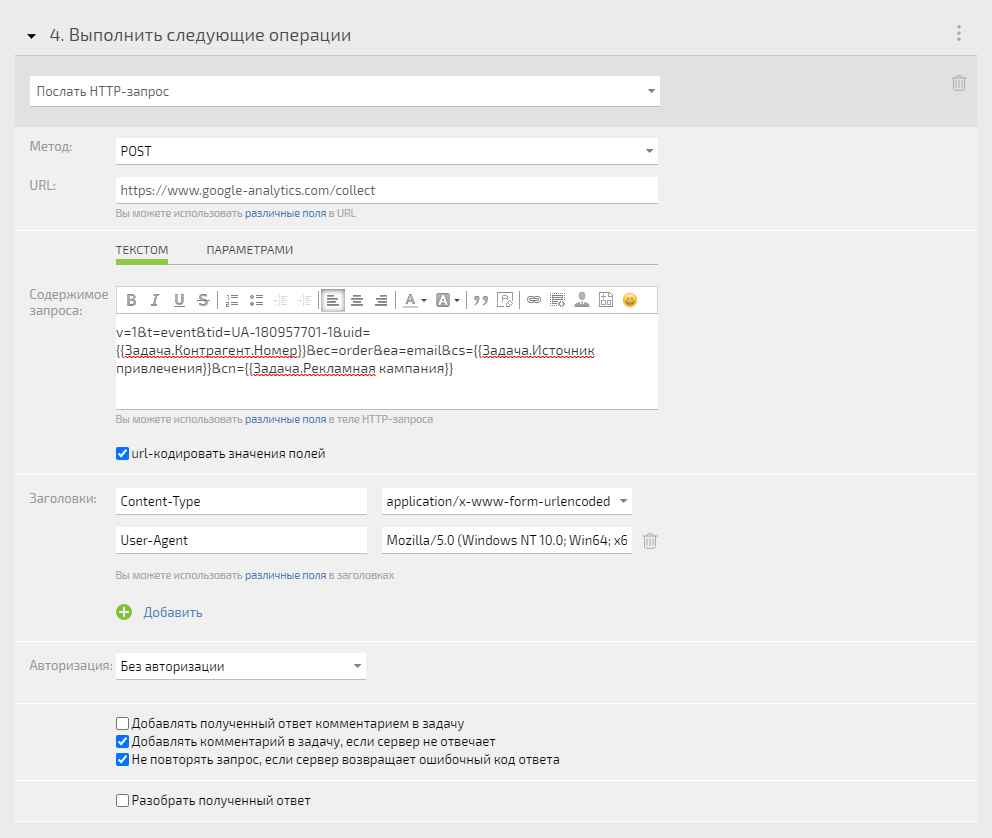Disable url-encoding of field values
992x838 pixels.
click(x=123, y=453)
